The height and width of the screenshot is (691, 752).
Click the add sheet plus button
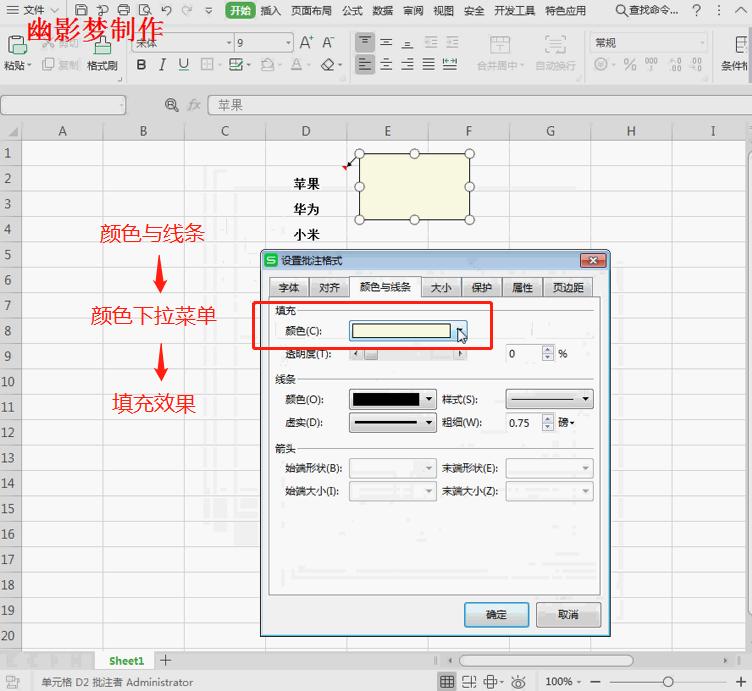tap(165, 660)
